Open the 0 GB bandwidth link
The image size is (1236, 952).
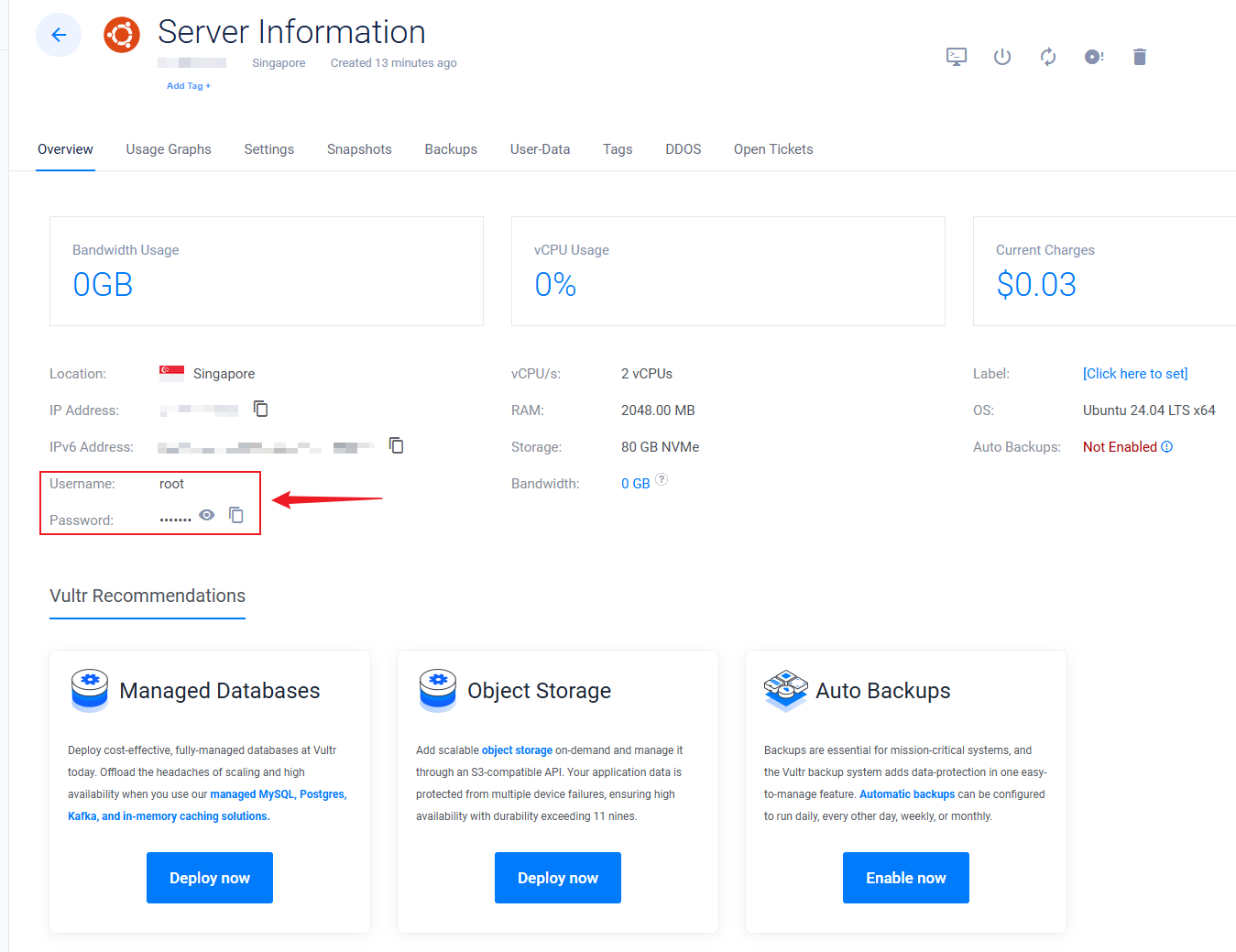tap(635, 484)
